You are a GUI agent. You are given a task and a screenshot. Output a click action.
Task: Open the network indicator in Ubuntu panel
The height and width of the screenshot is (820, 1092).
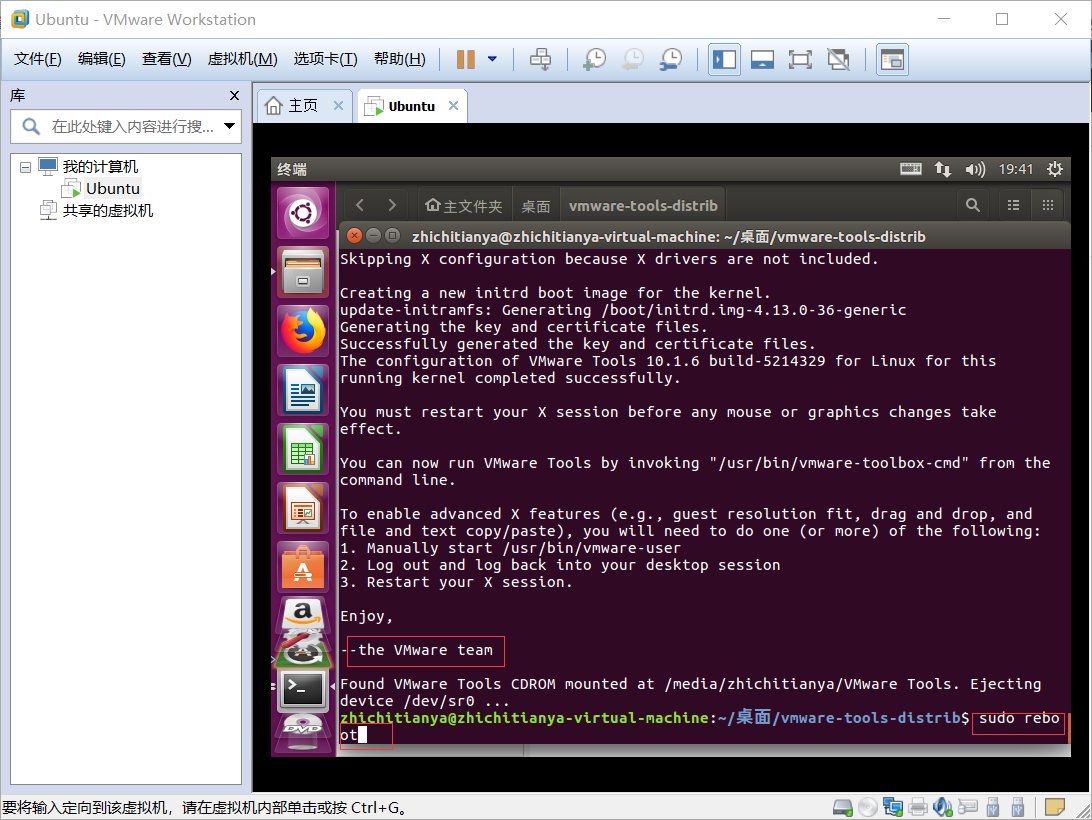point(943,169)
